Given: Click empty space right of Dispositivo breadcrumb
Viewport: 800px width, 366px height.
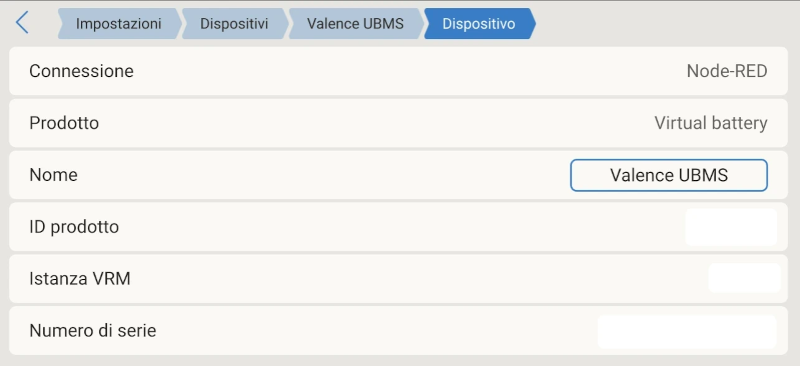Looking at the screenshot, I should point(663,23).
